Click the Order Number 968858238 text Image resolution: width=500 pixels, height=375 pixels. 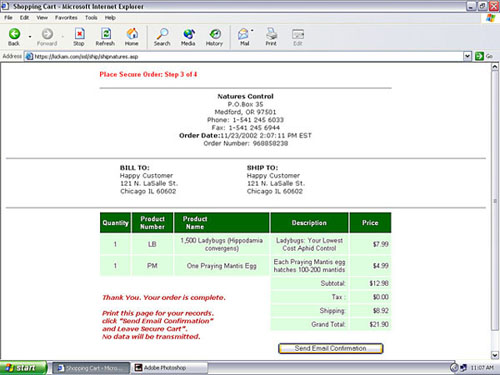point(246,143)
